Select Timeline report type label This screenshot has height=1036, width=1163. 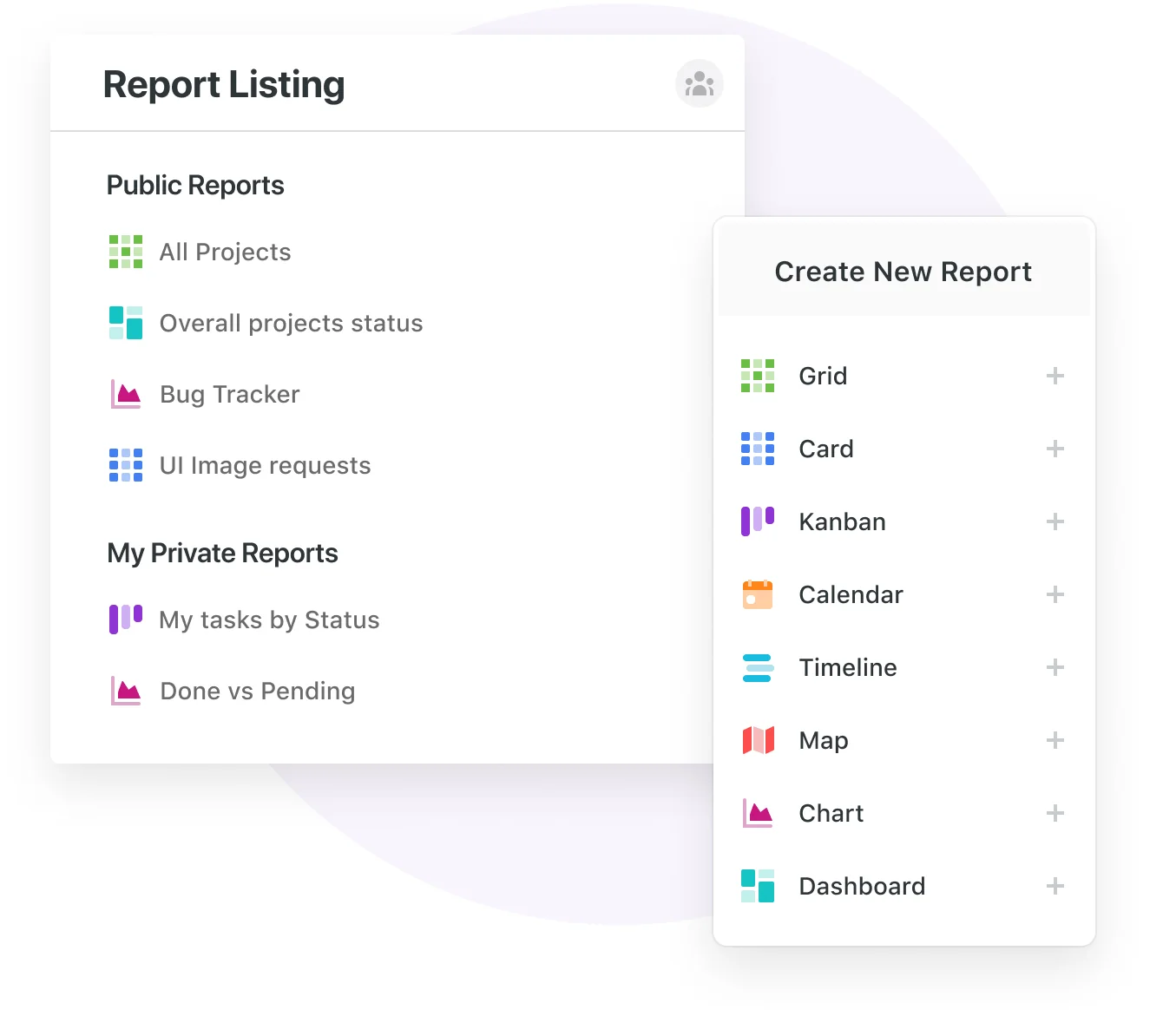(x=848, y=667)
